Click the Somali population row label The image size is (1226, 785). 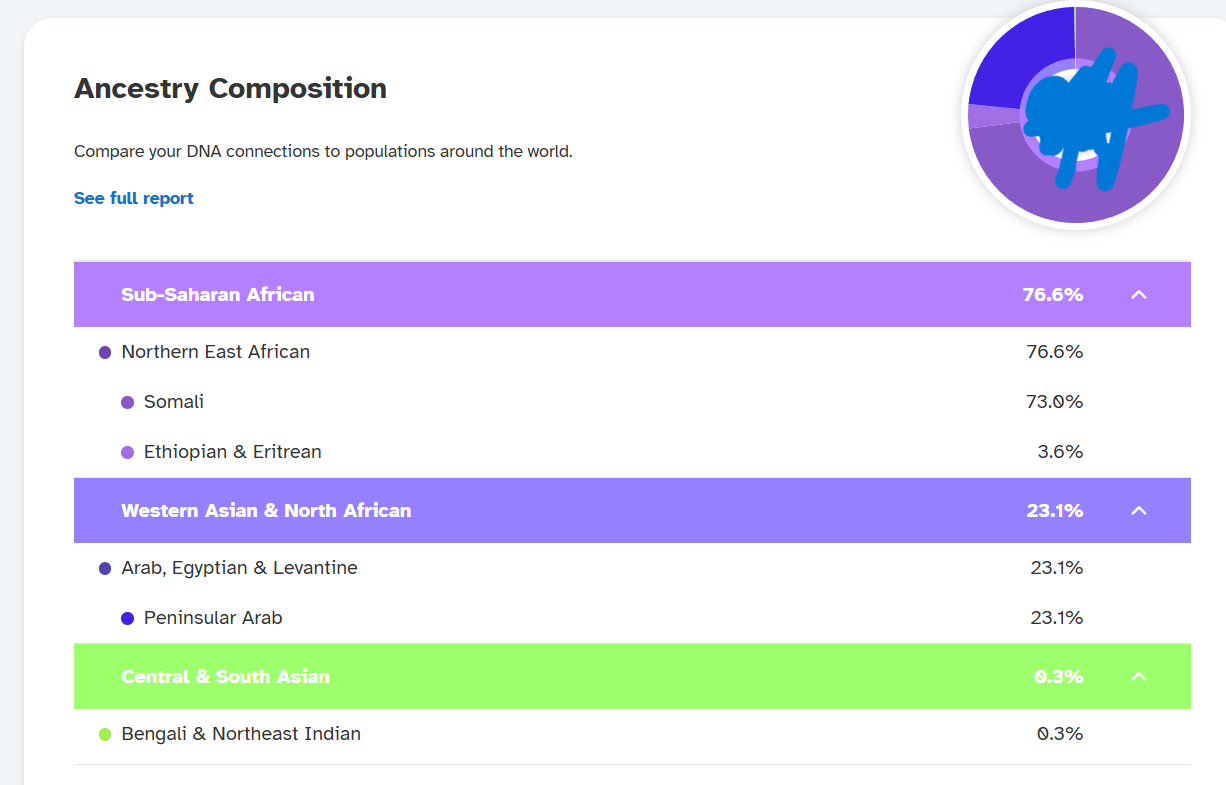coord(174,402)
